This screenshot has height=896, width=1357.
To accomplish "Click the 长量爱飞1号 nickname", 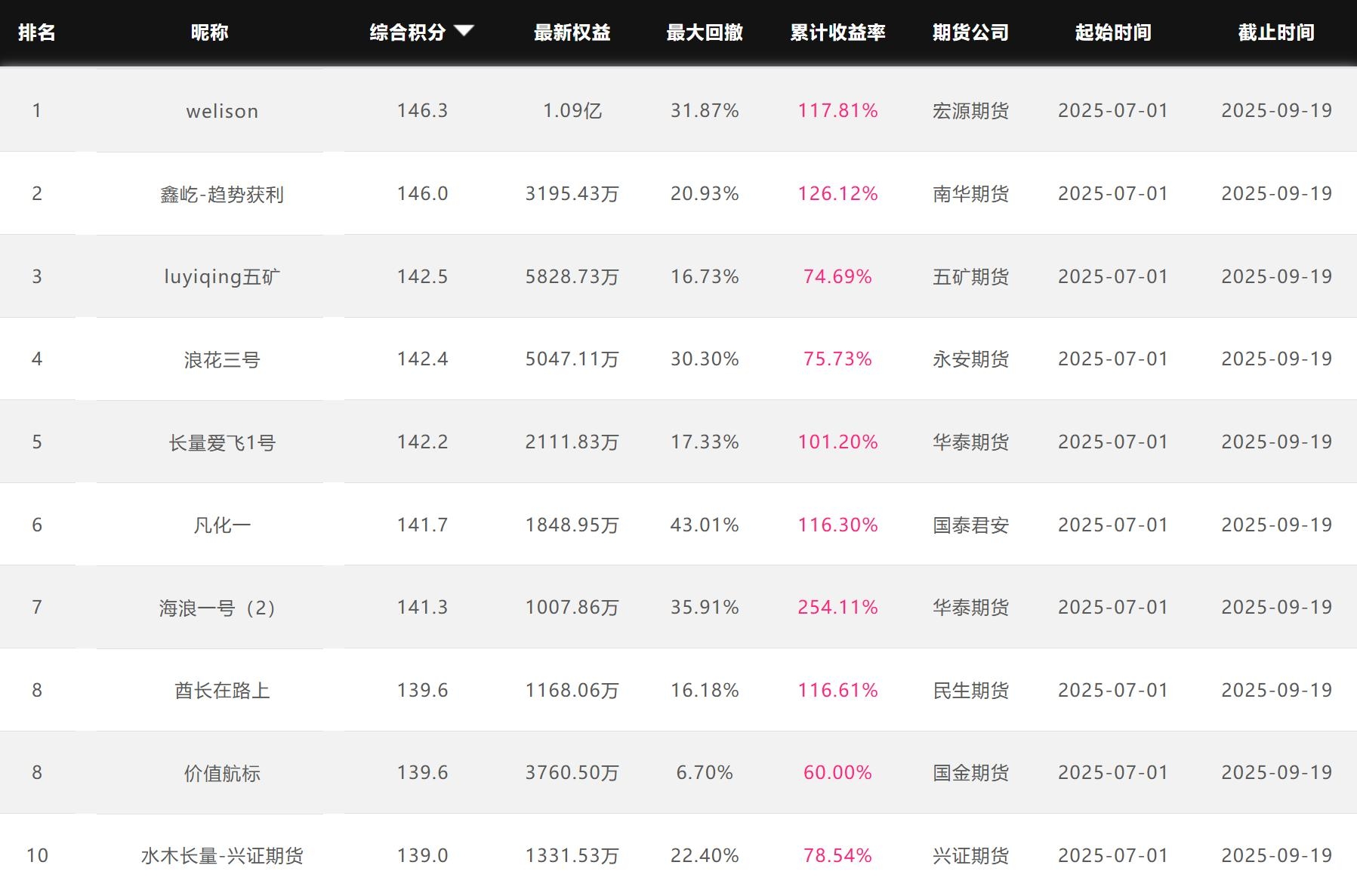I will coord(222,443).
